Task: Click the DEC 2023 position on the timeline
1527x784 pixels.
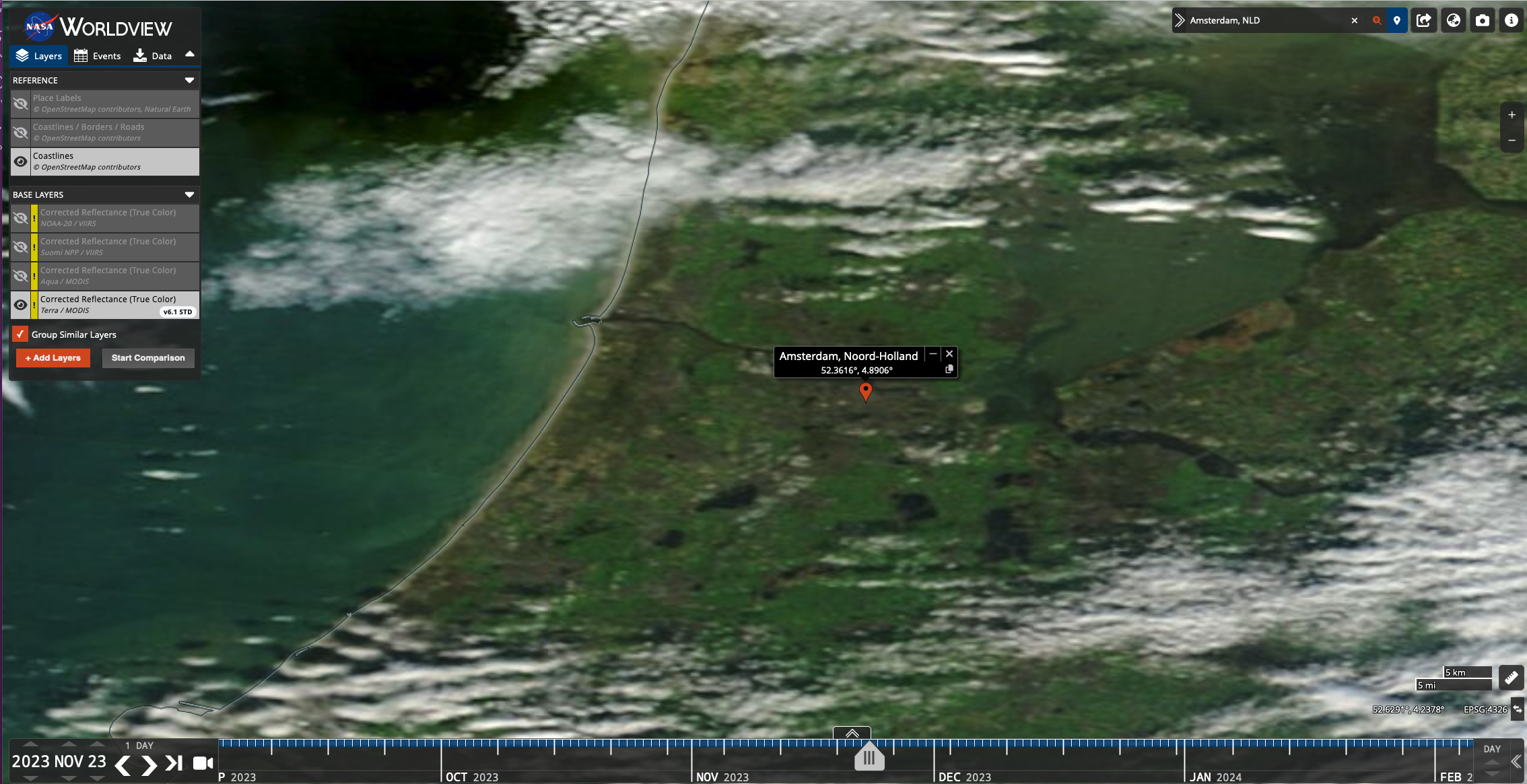Action: click(x=965, y=777)
